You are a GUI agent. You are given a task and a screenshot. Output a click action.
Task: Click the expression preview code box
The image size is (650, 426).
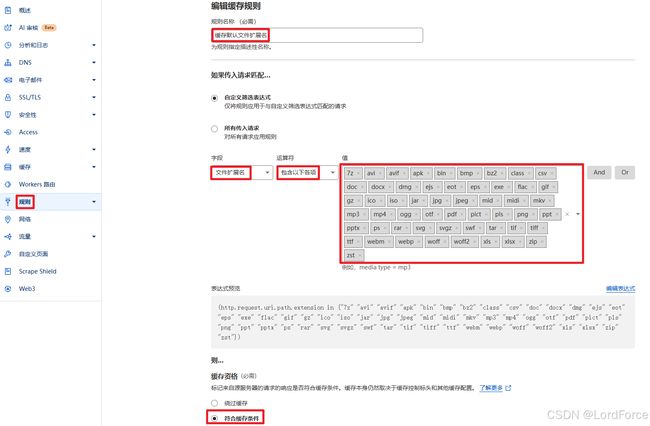tap(423, 322)
